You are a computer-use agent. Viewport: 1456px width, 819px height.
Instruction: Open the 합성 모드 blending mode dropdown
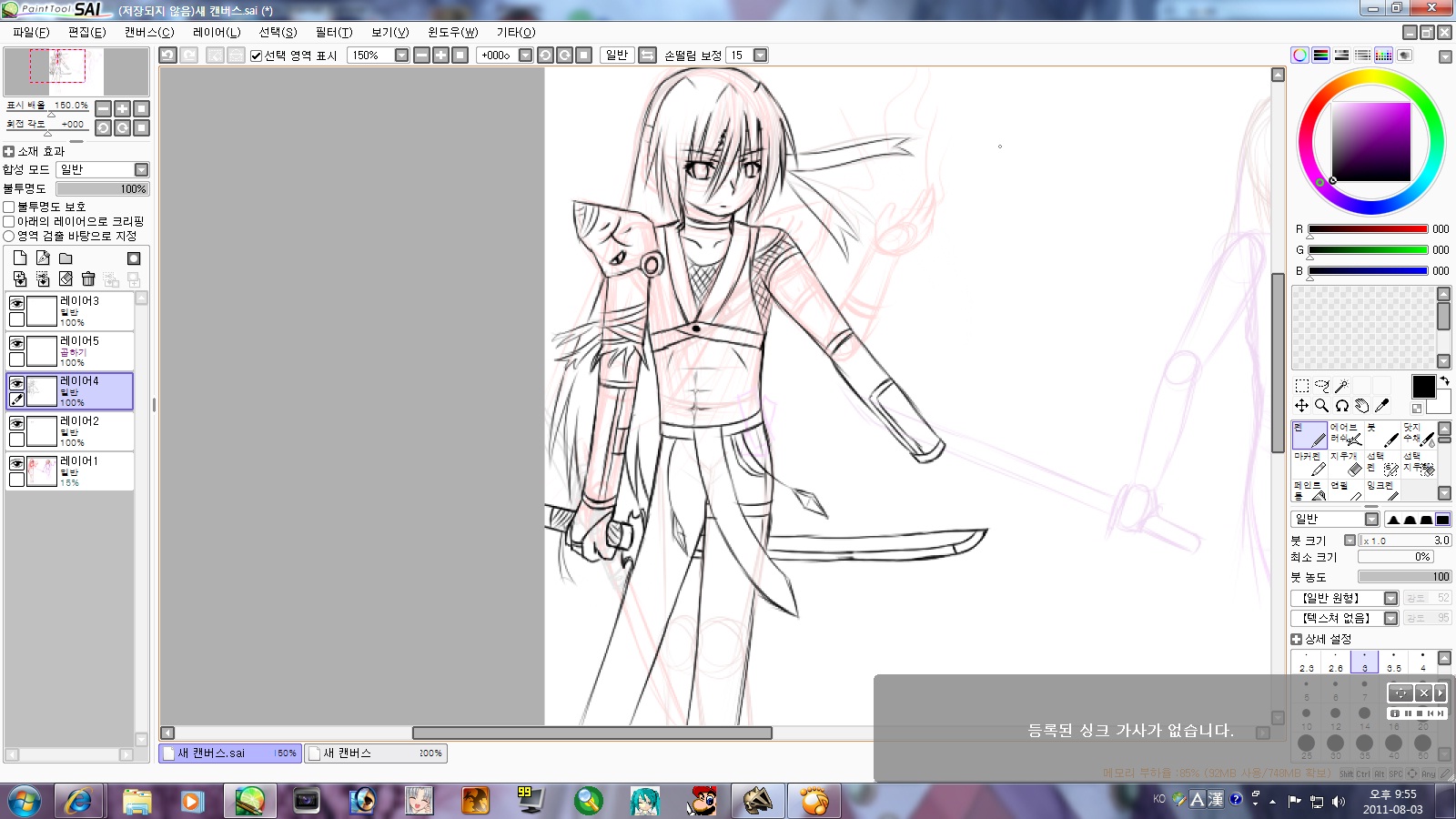[x=141, y=169]
